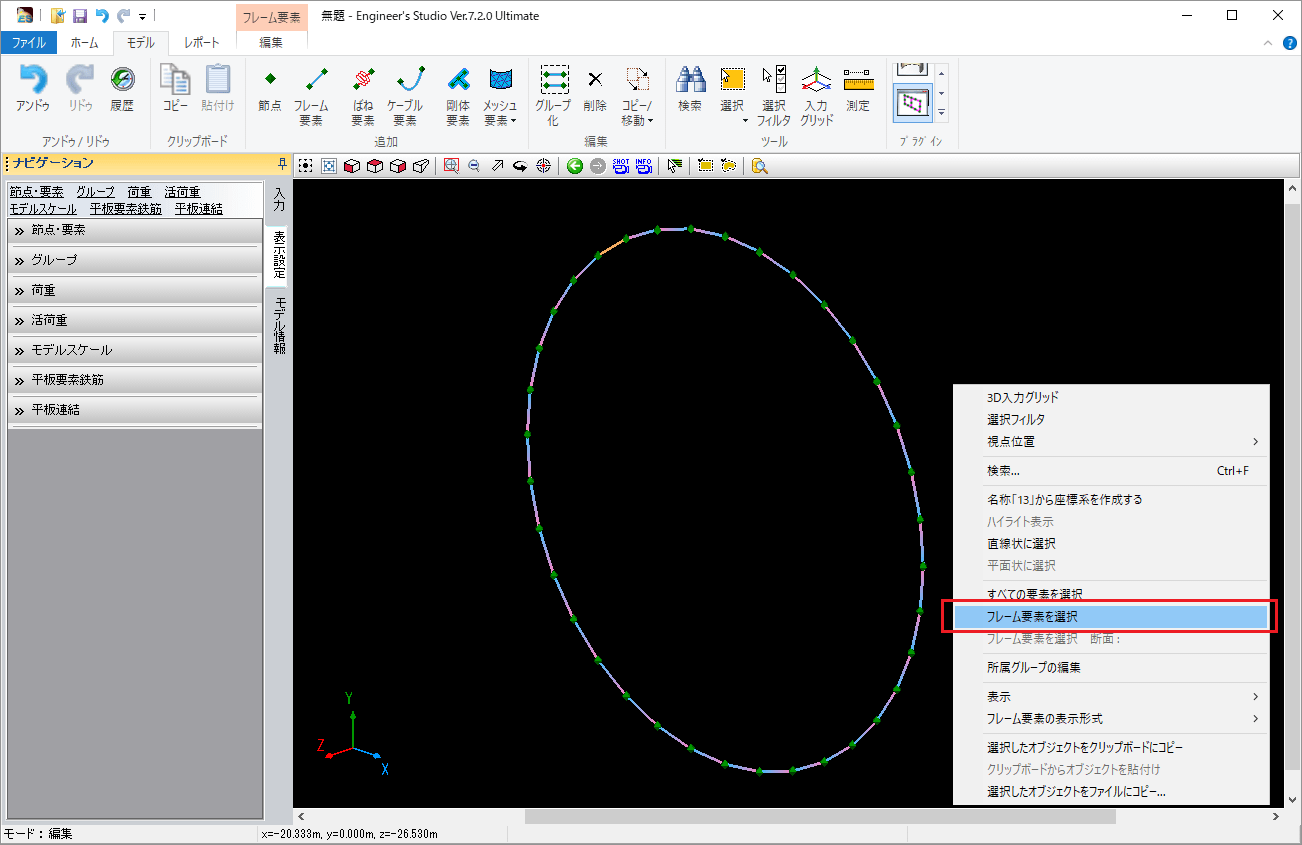Open the 検索 binoculars search tool

coord(690,89)
